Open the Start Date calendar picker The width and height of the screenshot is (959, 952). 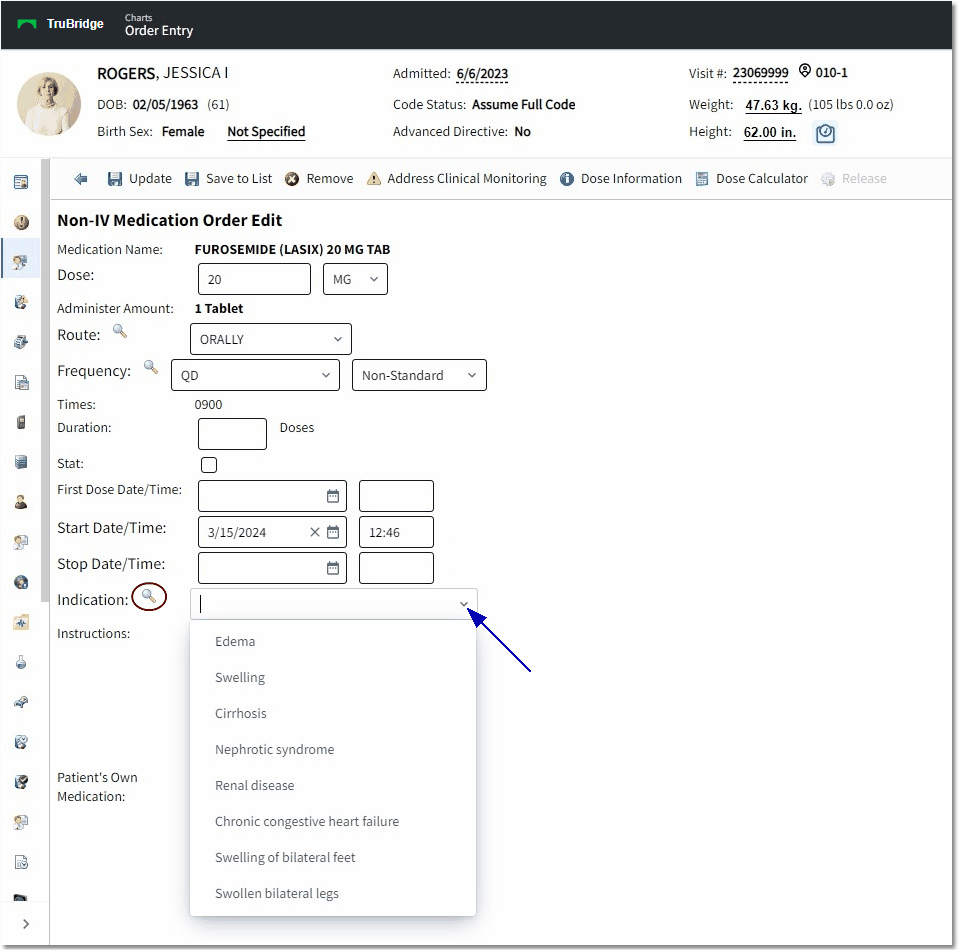[333, 532]
